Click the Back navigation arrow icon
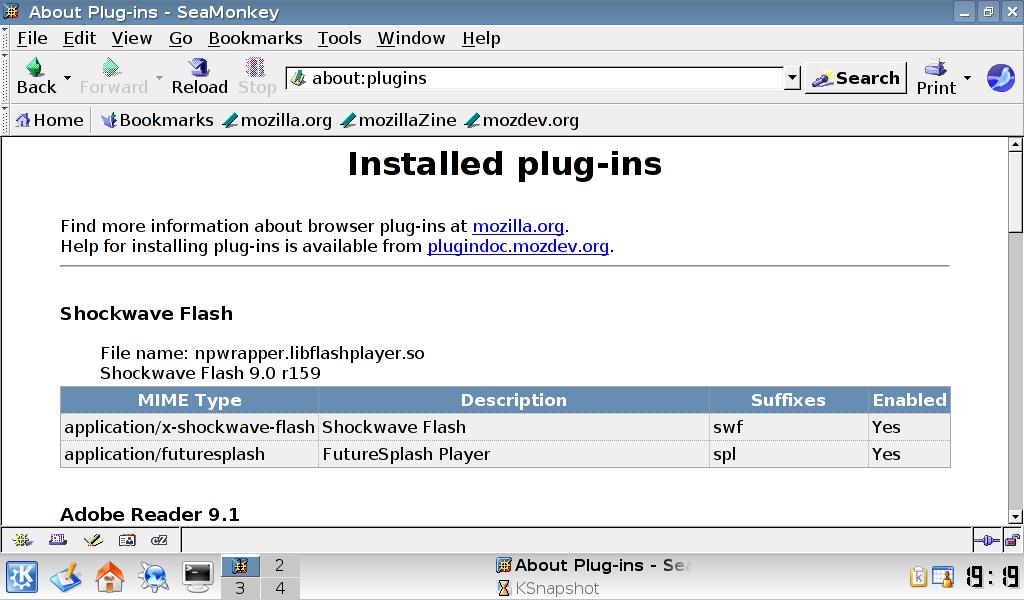1024x600 pixels. pos(36,68)
